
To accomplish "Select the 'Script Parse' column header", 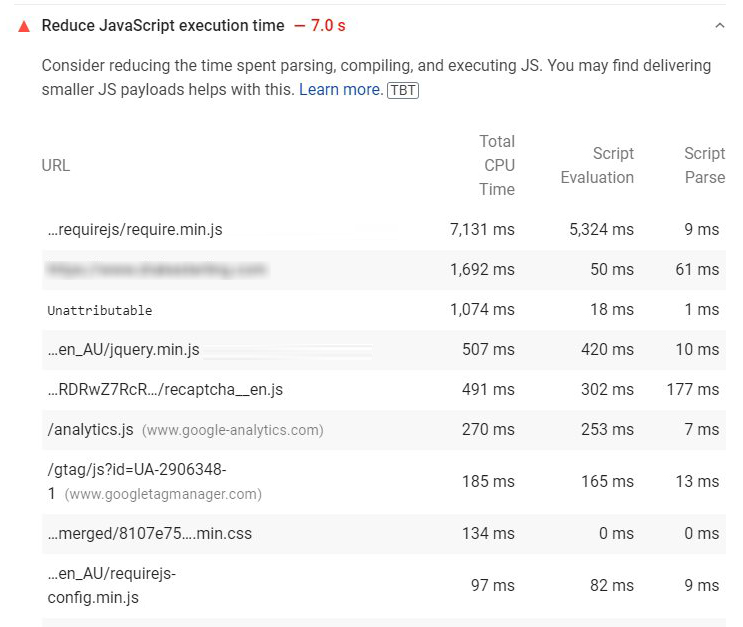I will coord(704,166).
